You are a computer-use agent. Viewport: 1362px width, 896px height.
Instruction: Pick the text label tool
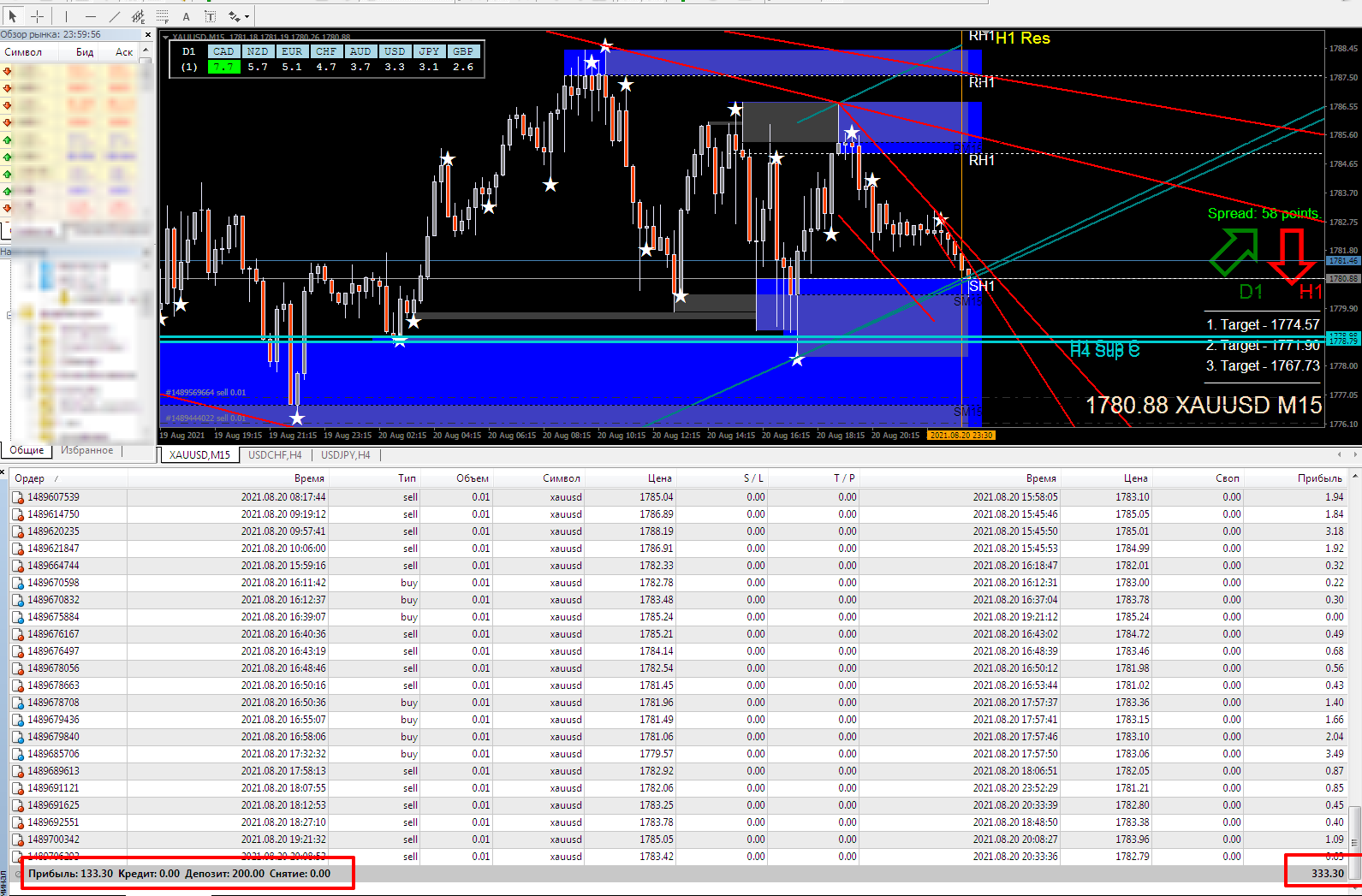click(210, 16)
